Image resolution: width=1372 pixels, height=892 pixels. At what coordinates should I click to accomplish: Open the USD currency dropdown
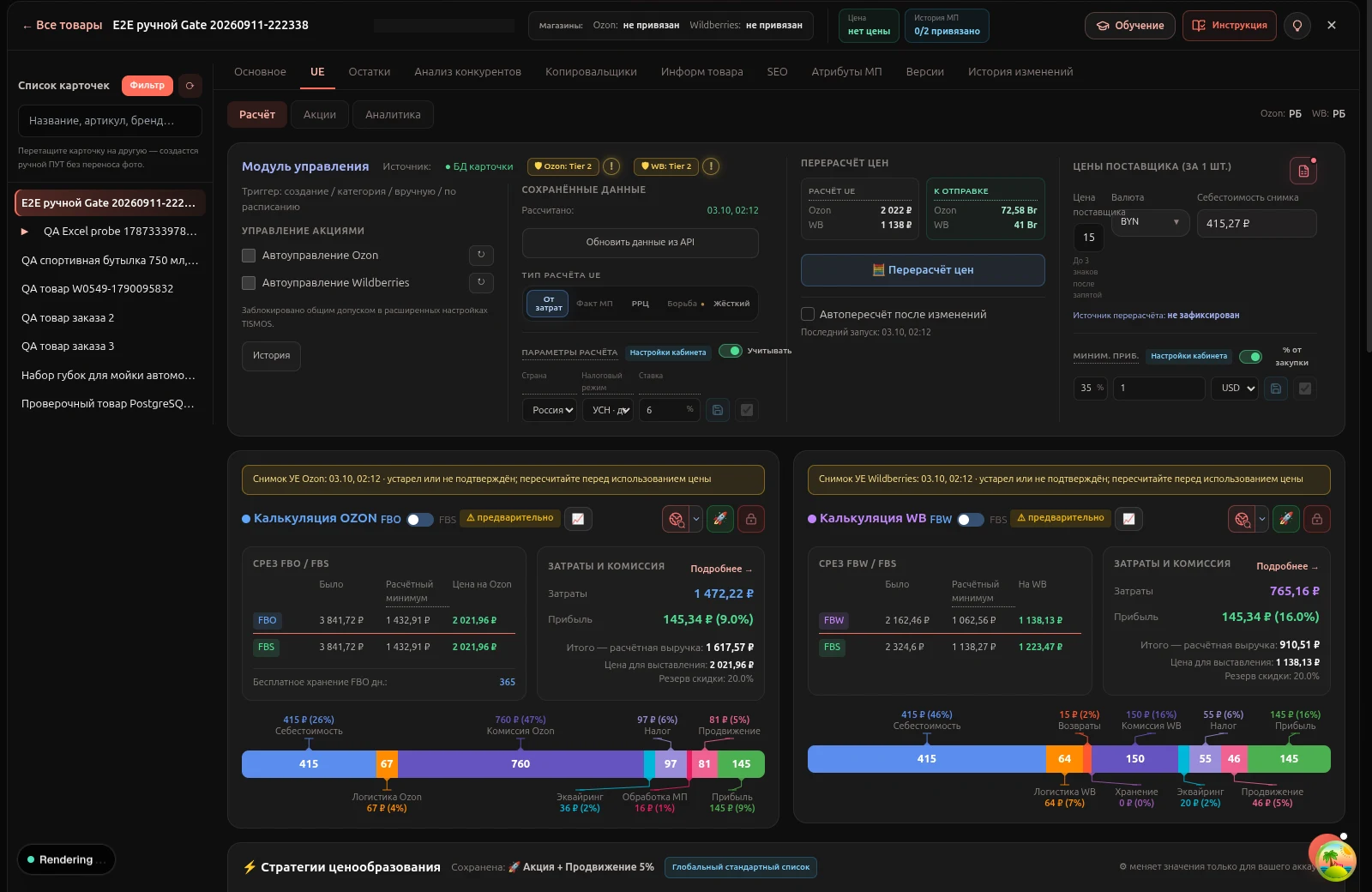[x=1237, y=389]
